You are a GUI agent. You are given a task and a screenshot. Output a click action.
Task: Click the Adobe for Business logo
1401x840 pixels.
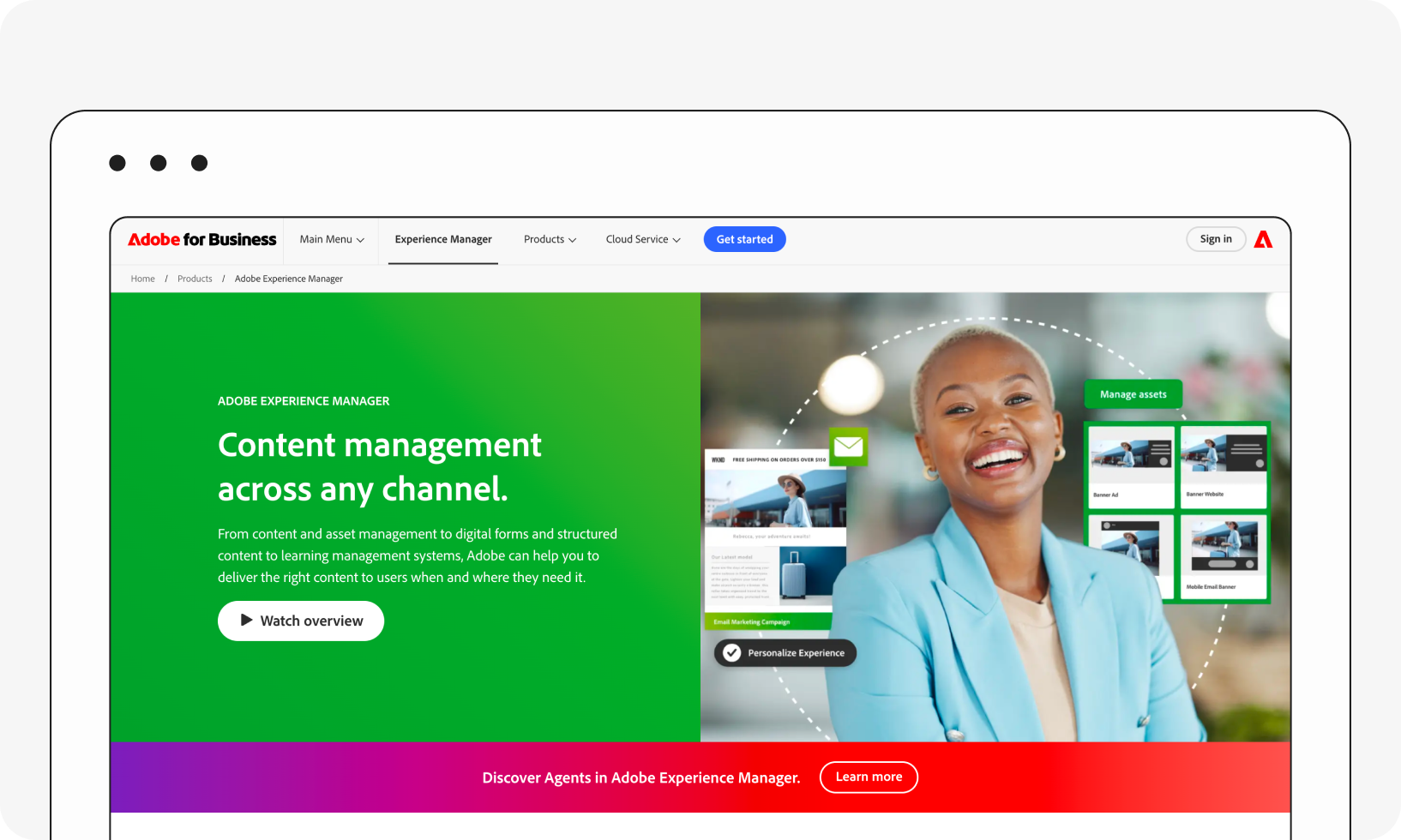202,239
